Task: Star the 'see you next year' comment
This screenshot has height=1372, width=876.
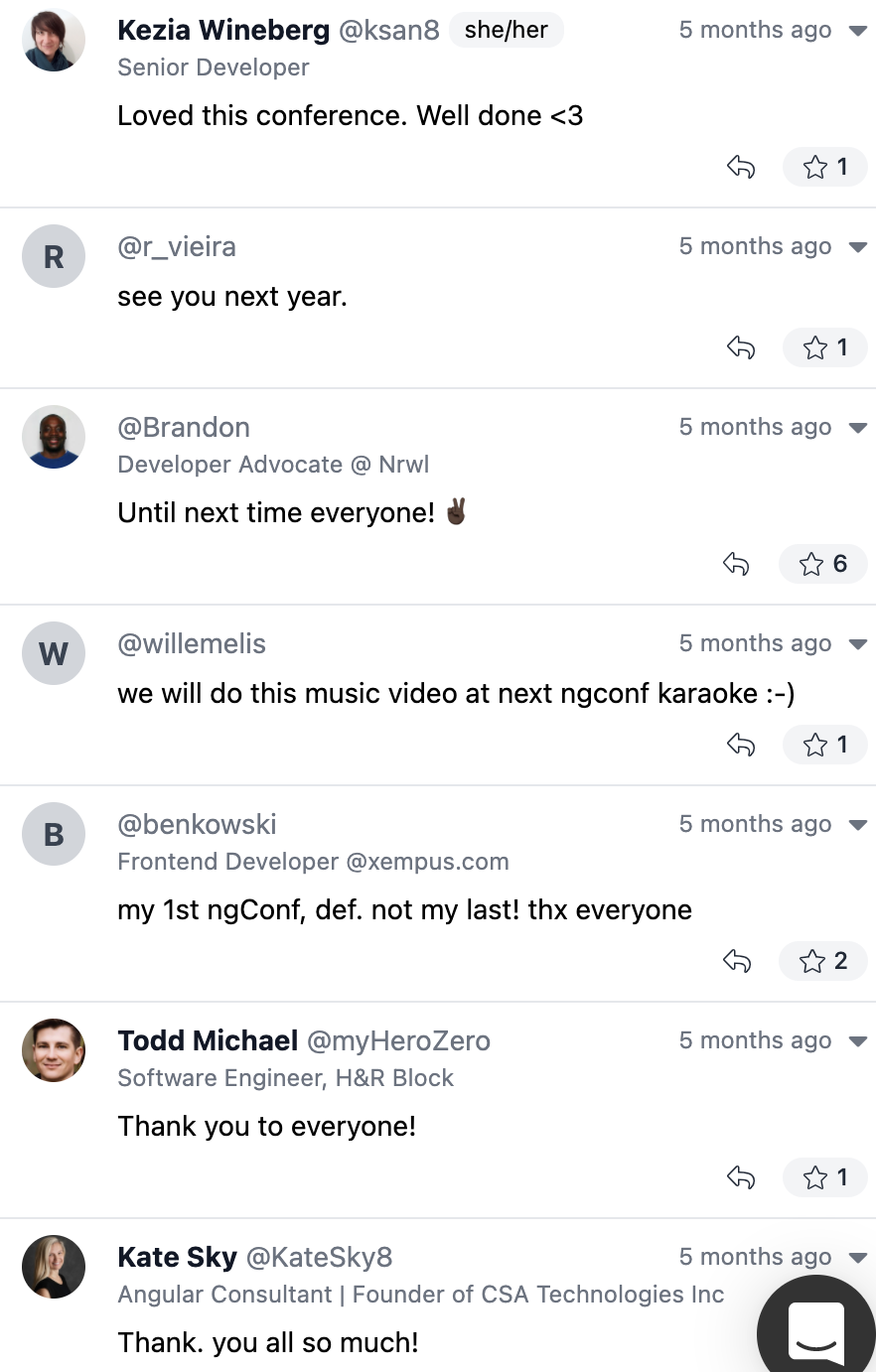Action: (825, 347)
